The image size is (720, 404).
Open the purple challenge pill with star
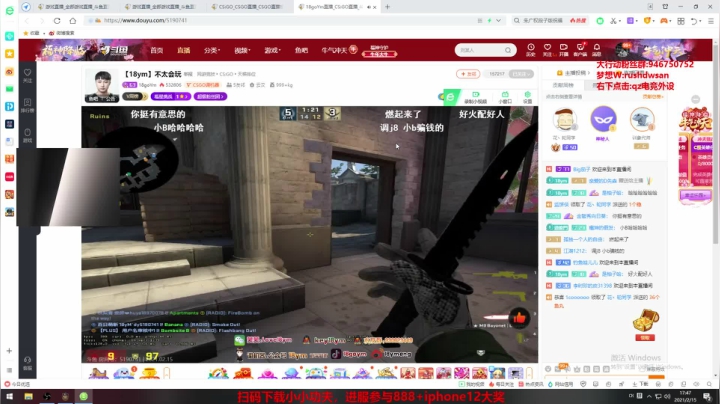click(x=170, y=96)
